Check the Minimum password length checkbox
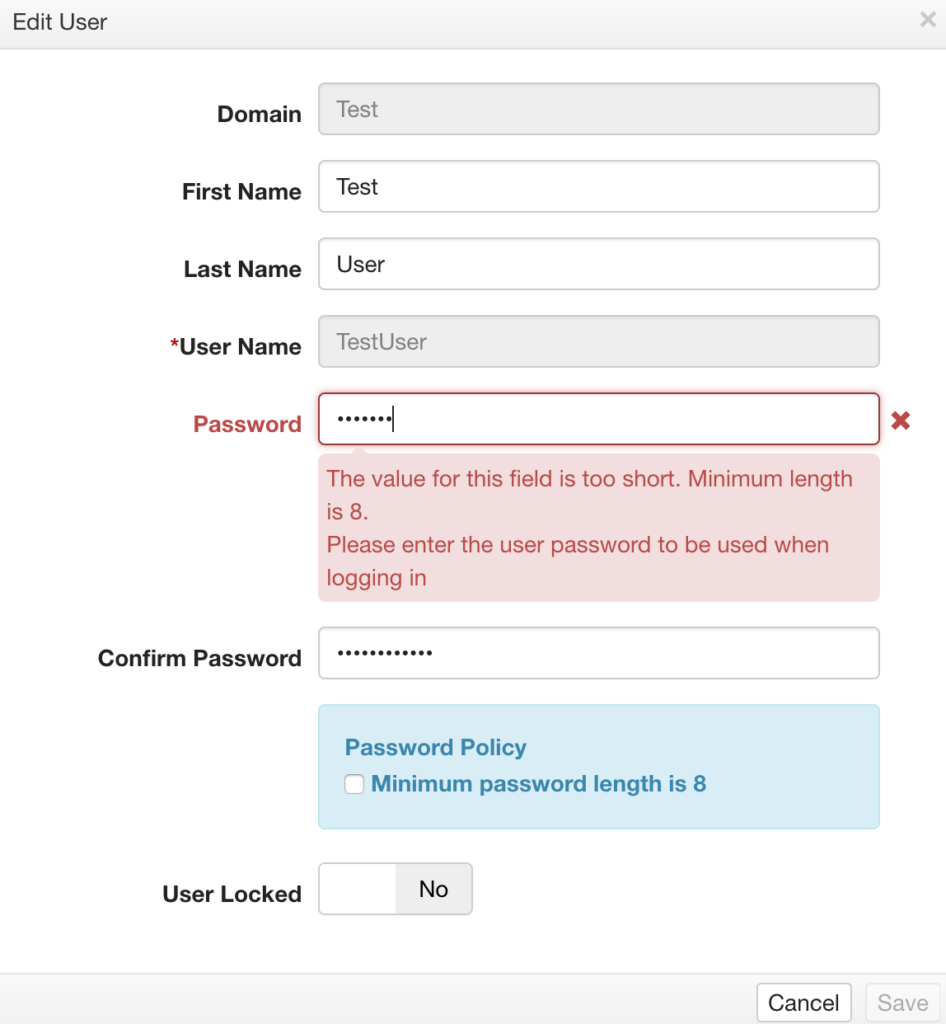 coord(354,784)
